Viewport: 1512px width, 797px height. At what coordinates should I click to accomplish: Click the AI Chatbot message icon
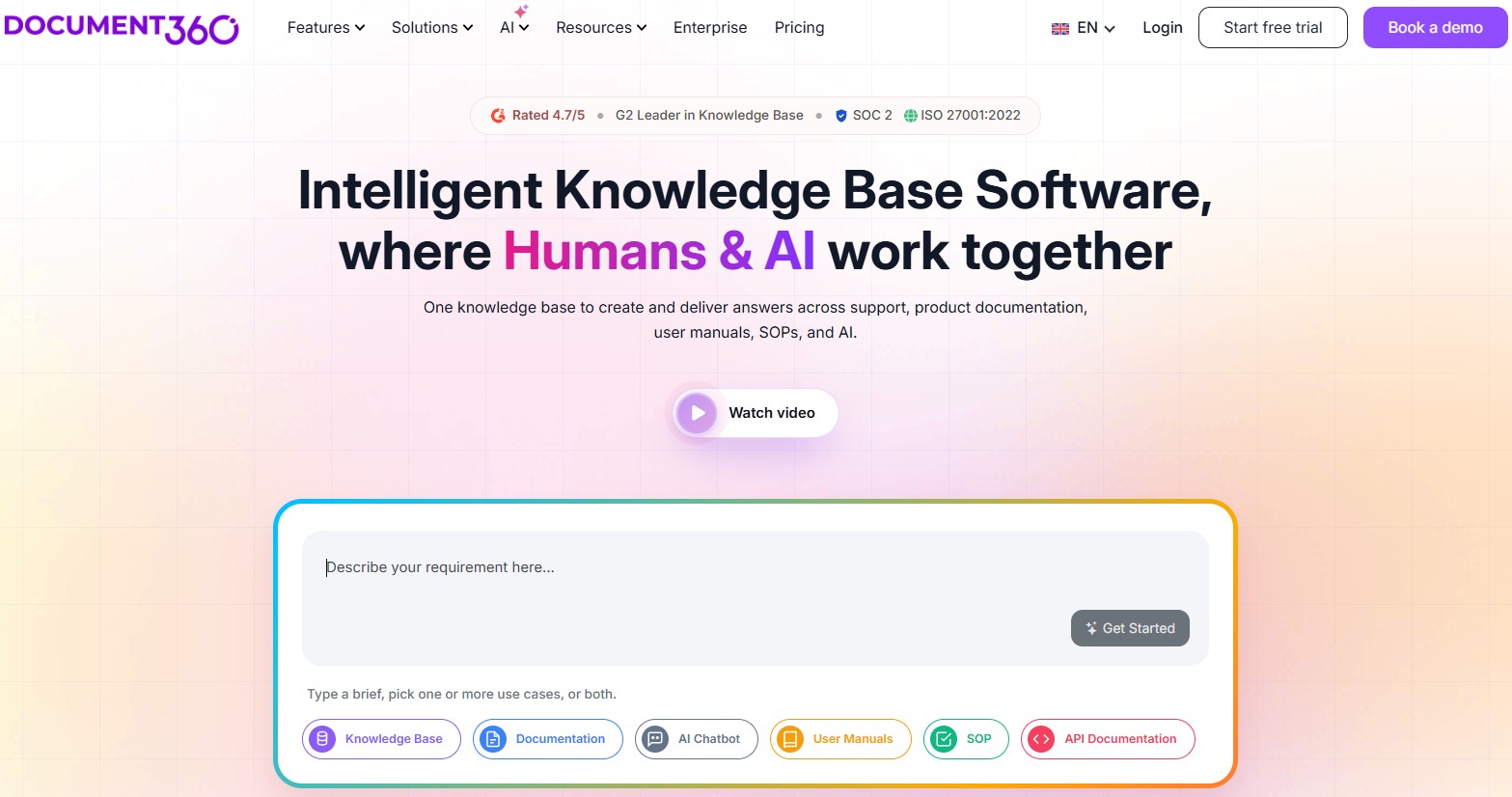(x=655, y=739)
